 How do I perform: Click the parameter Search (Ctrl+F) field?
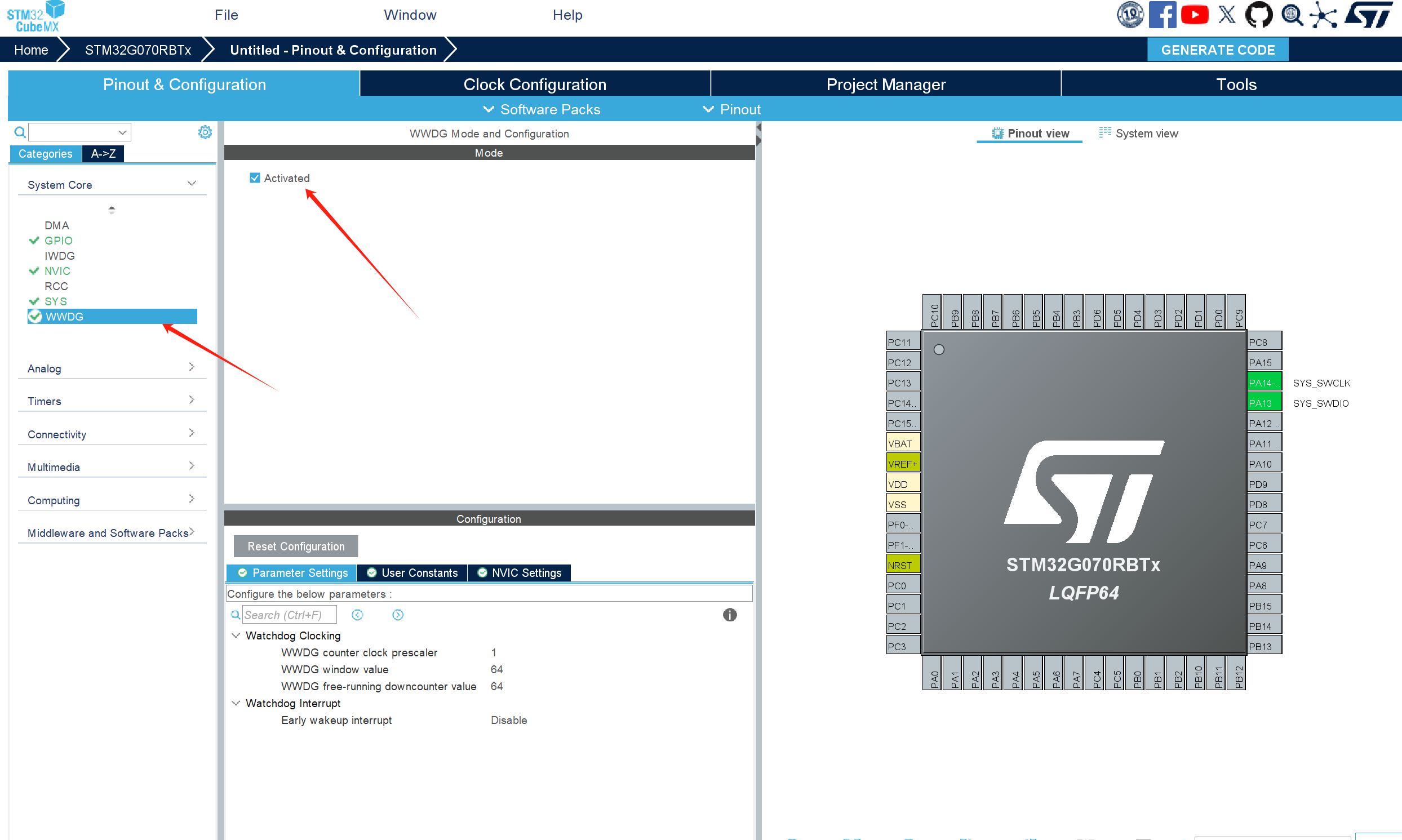click(289, 615)
